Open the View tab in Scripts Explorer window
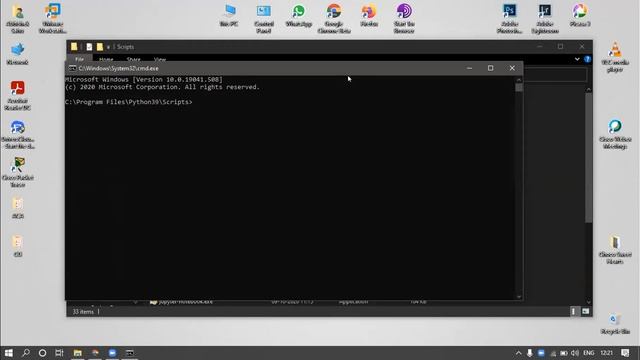Image resolution: width=640 pixels, height=360 pixels. [160, 60]
